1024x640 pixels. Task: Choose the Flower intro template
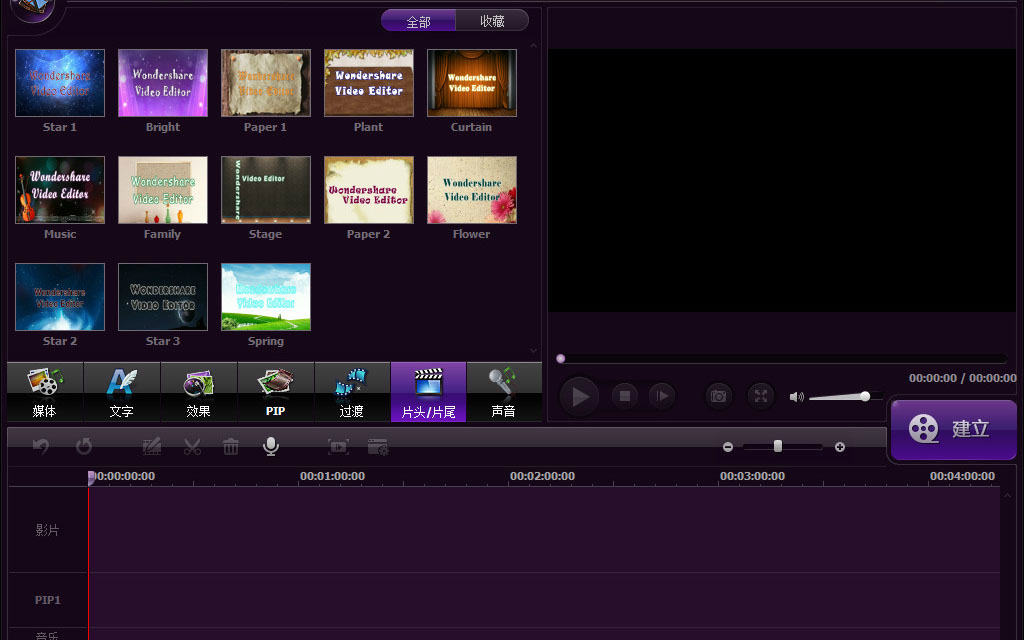coord(472,190)
